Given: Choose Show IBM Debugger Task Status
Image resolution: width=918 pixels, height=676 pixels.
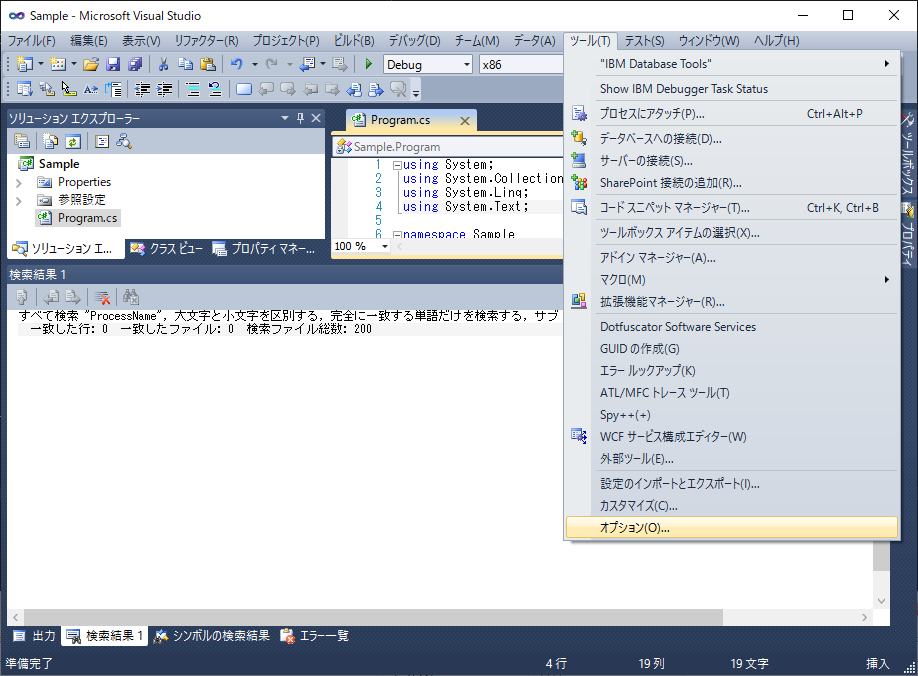Looking at the screenshot, I should tap(732, 89).
